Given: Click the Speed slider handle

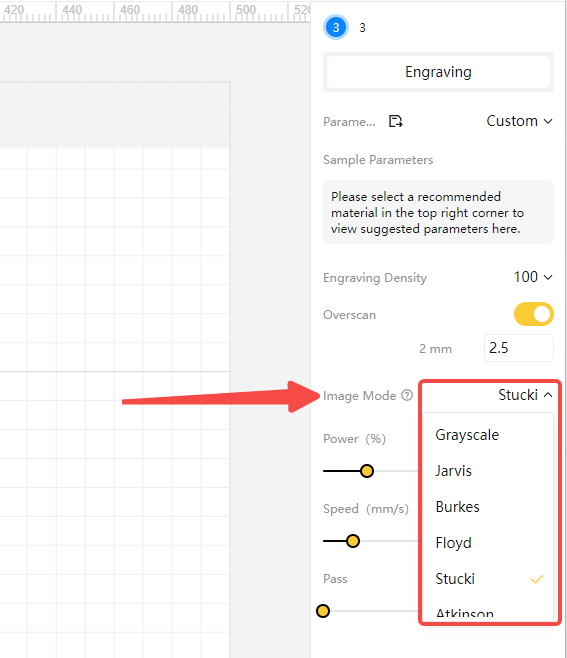Looking at the screenshot, I should click(353, 541).
